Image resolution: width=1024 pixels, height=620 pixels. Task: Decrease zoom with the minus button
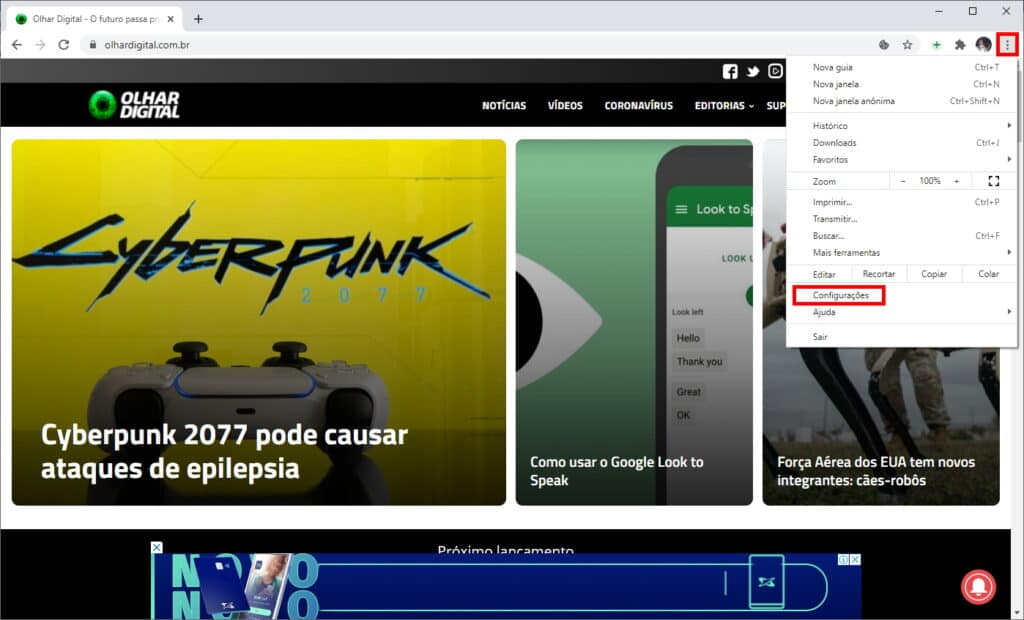click(903, 181)
